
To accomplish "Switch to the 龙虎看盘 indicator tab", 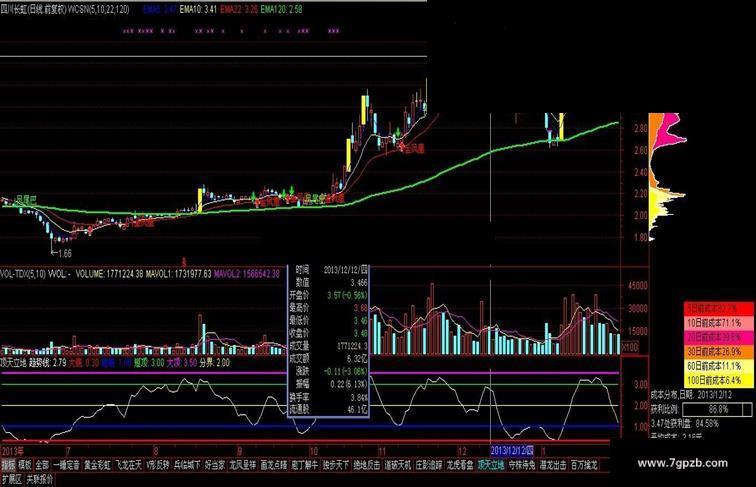I will [459, 465].
